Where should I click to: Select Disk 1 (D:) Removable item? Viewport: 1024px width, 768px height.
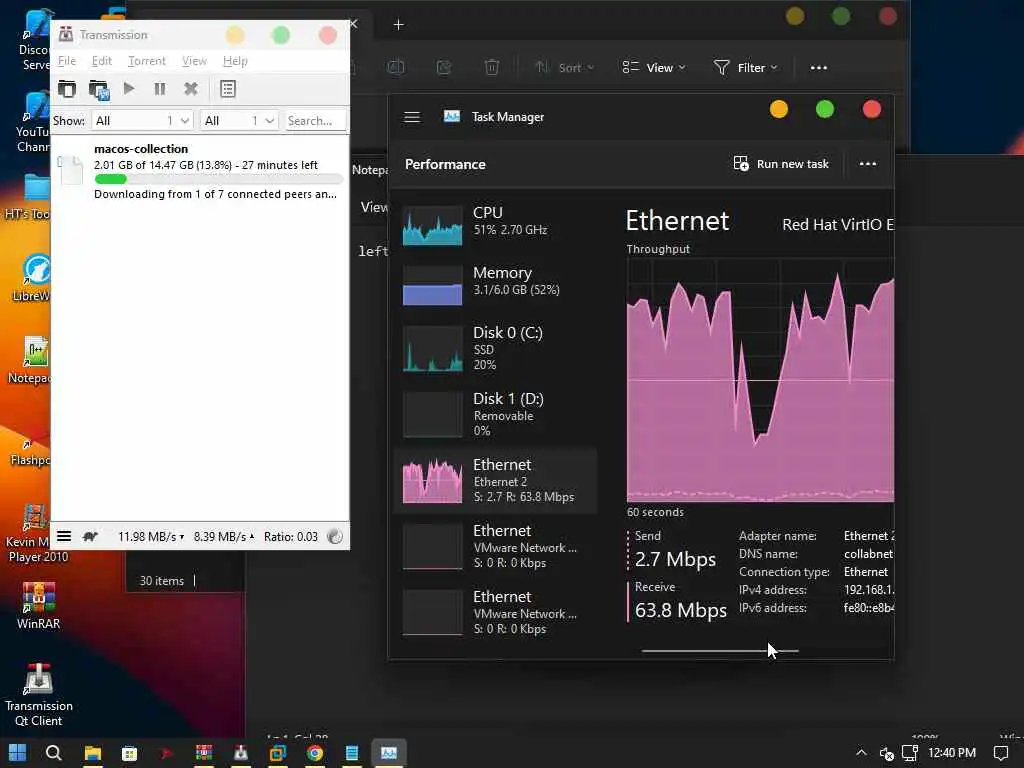(x=496, y=414)
